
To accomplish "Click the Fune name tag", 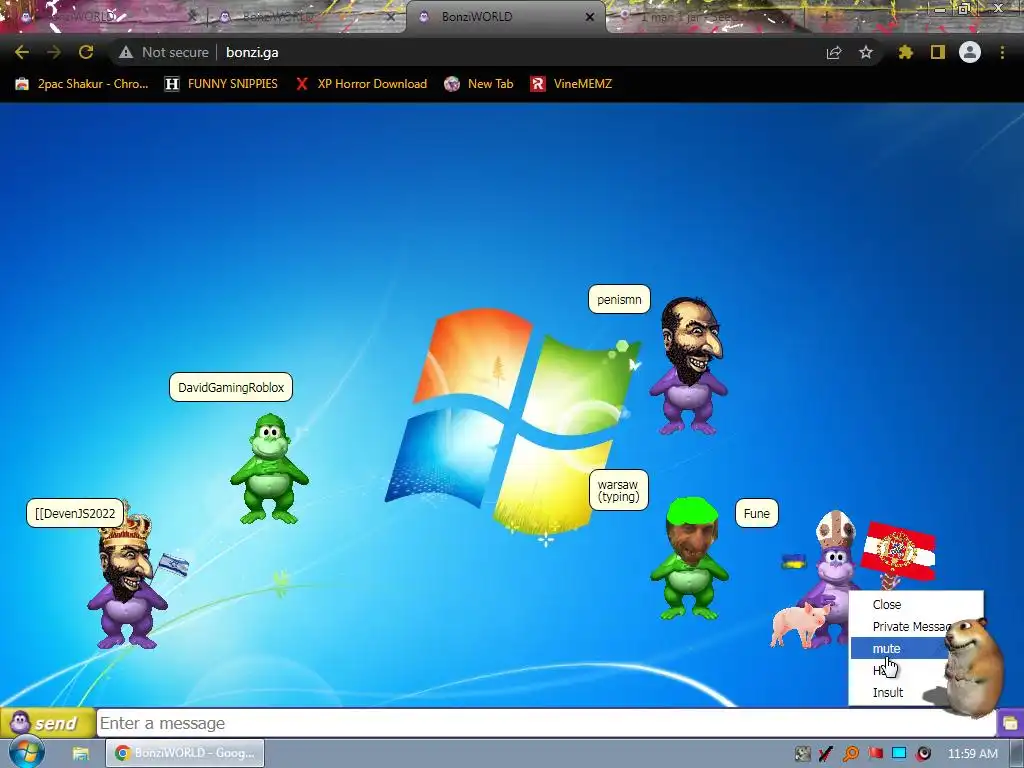I will click(x=756, y=513).
